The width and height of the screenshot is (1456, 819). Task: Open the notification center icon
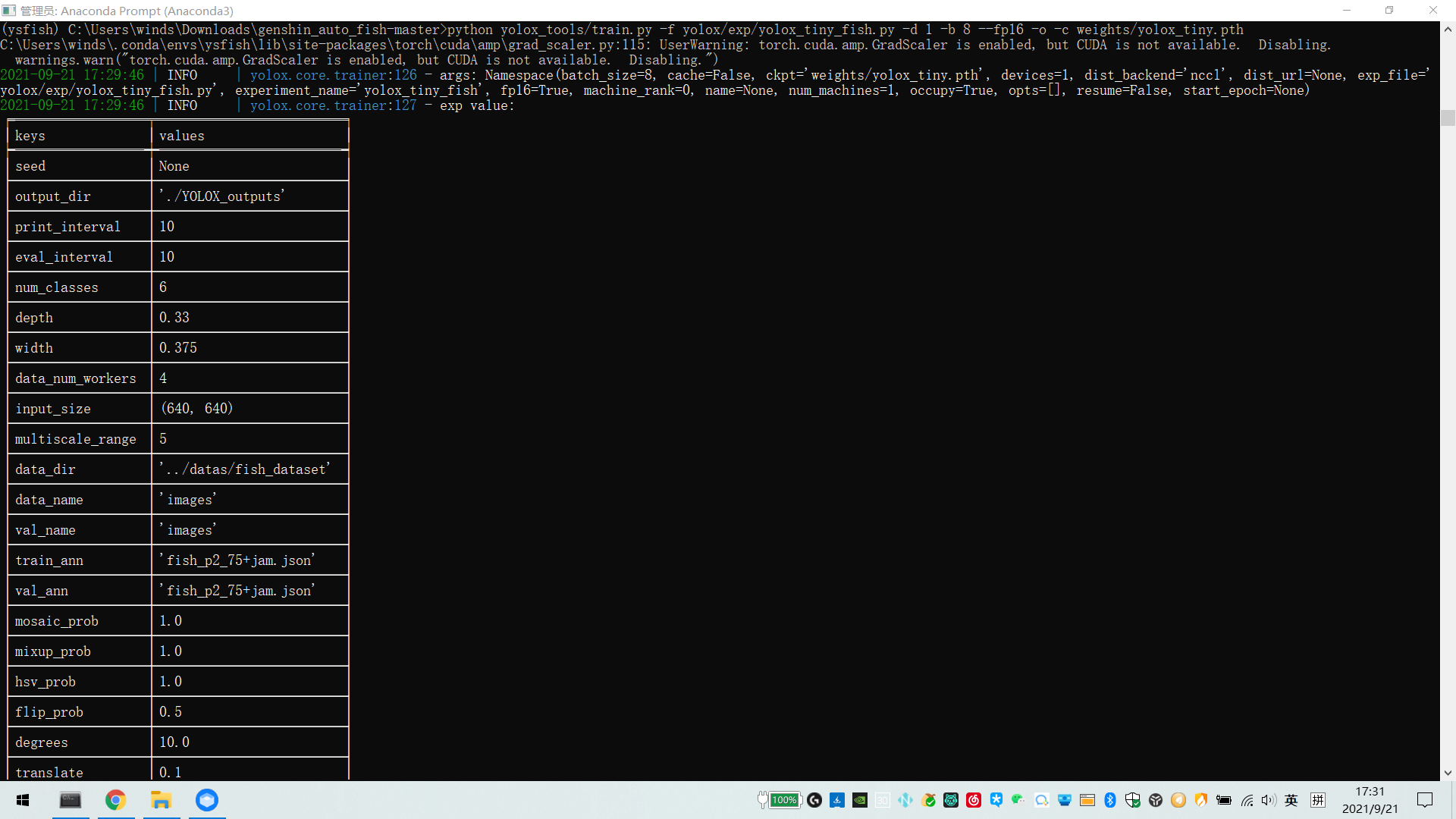click(x=1425, y=800)
